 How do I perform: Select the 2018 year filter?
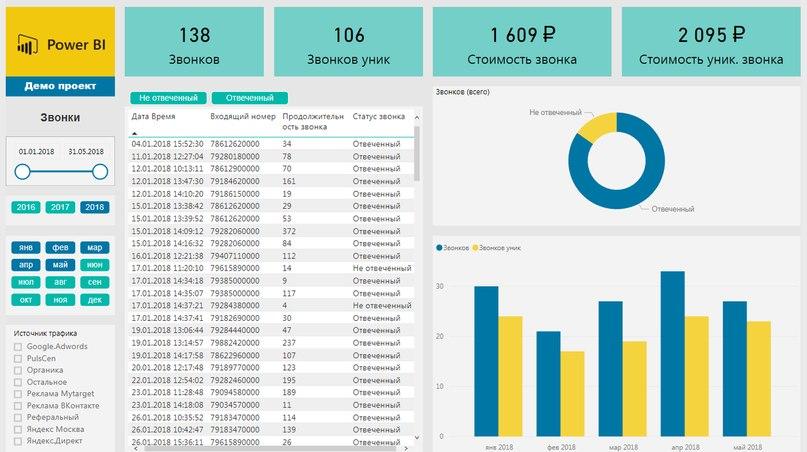click(x=95, y=207)
